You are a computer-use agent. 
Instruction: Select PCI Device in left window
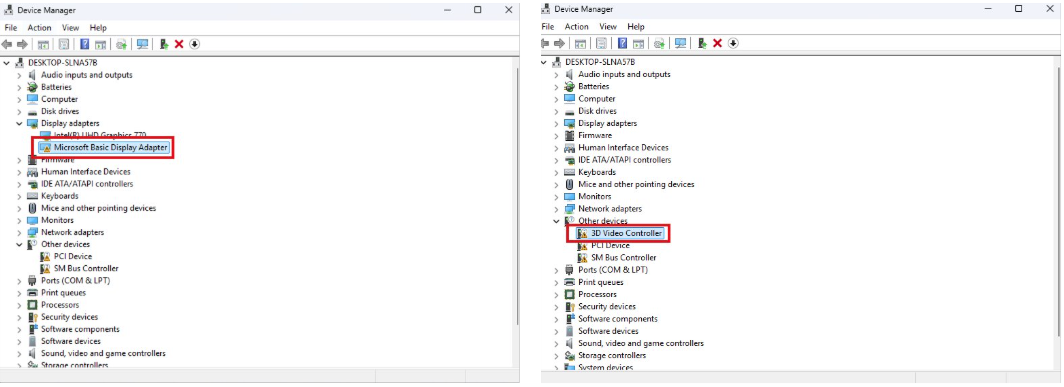(x=73, y=257)
